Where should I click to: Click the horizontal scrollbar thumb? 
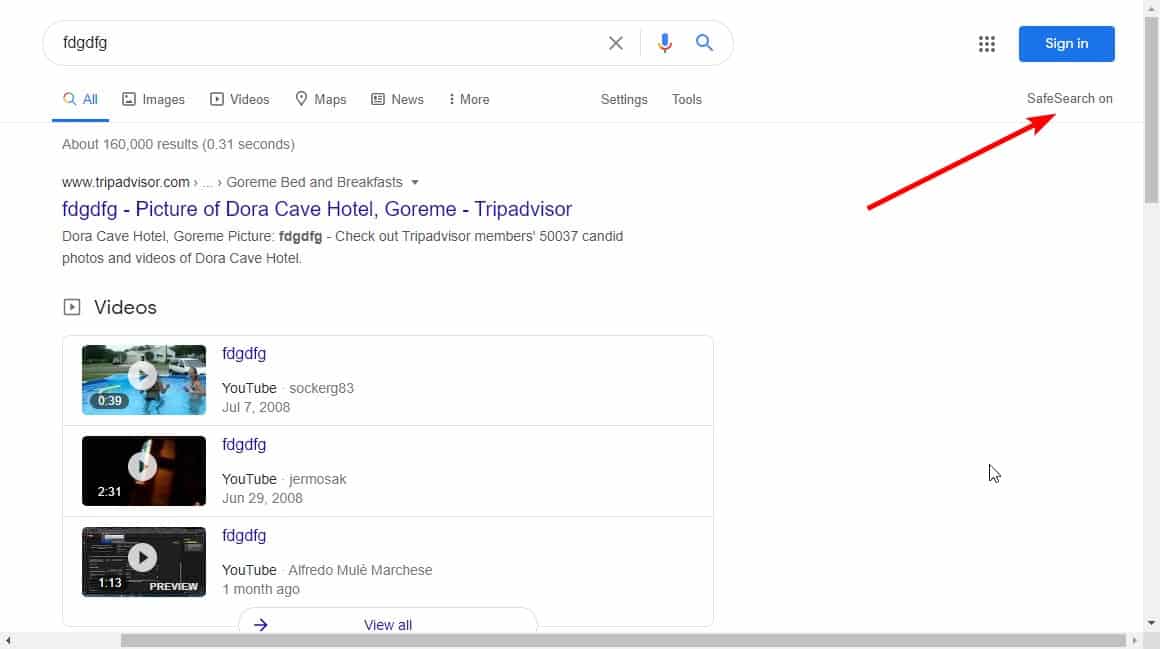point(623,640)
